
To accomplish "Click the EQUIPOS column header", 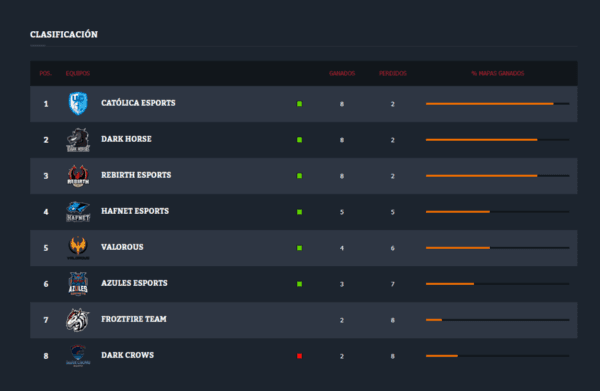I will click(78, 73).
